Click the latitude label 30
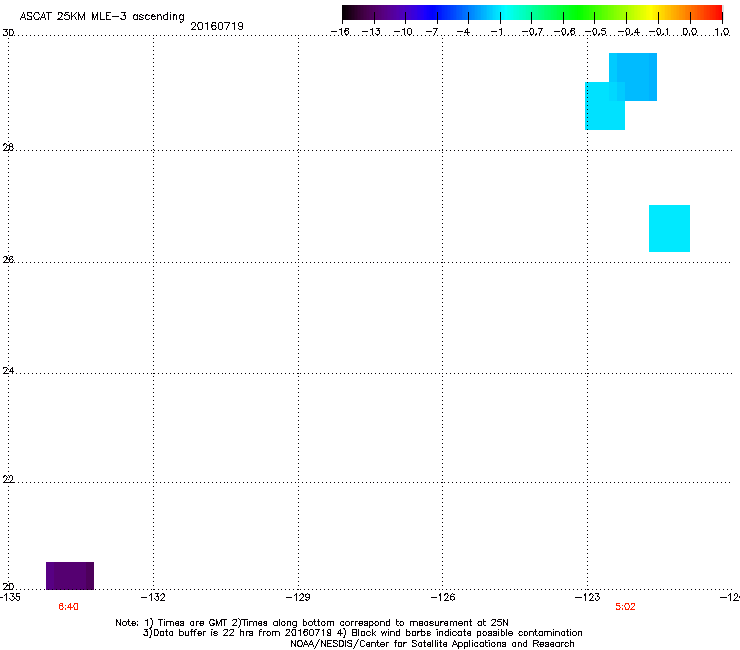The width and height of the screenshot is (740, 650). (x=8, y=33)
